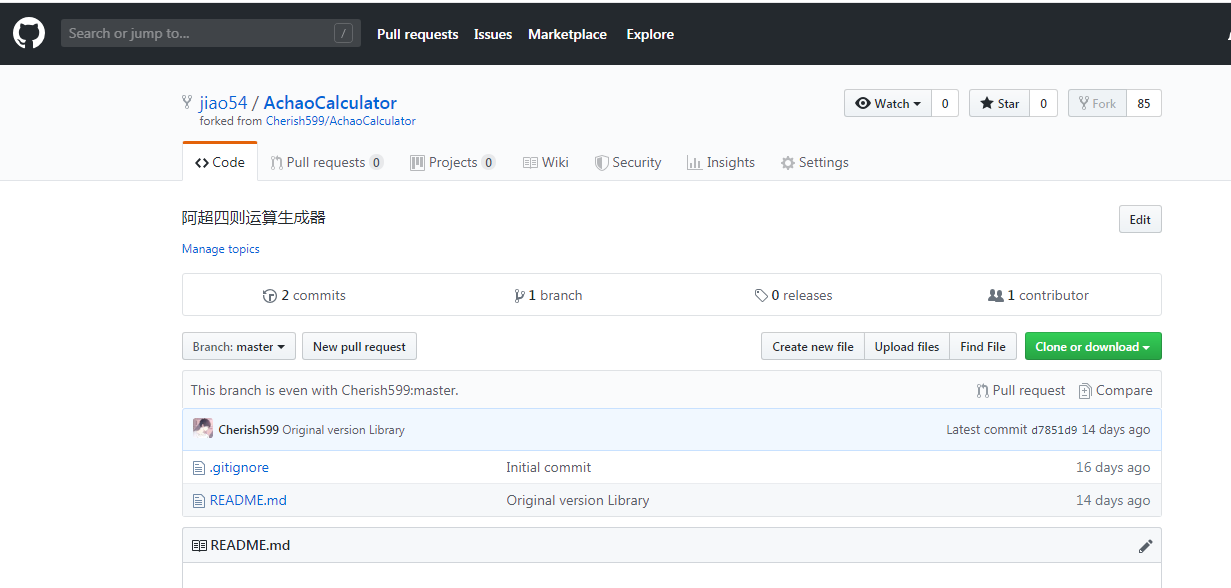
Task: Click the fork icon beside repository name
Action: (x=187, y=102)
